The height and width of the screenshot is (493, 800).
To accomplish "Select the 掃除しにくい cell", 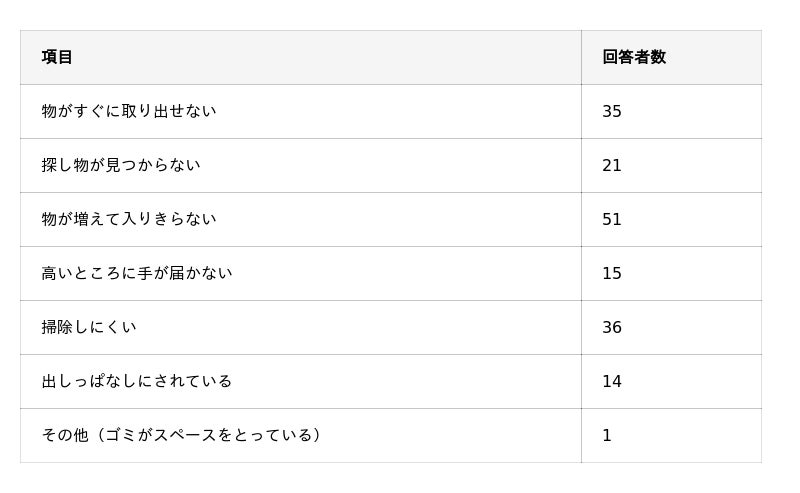I will pos(89,327).
